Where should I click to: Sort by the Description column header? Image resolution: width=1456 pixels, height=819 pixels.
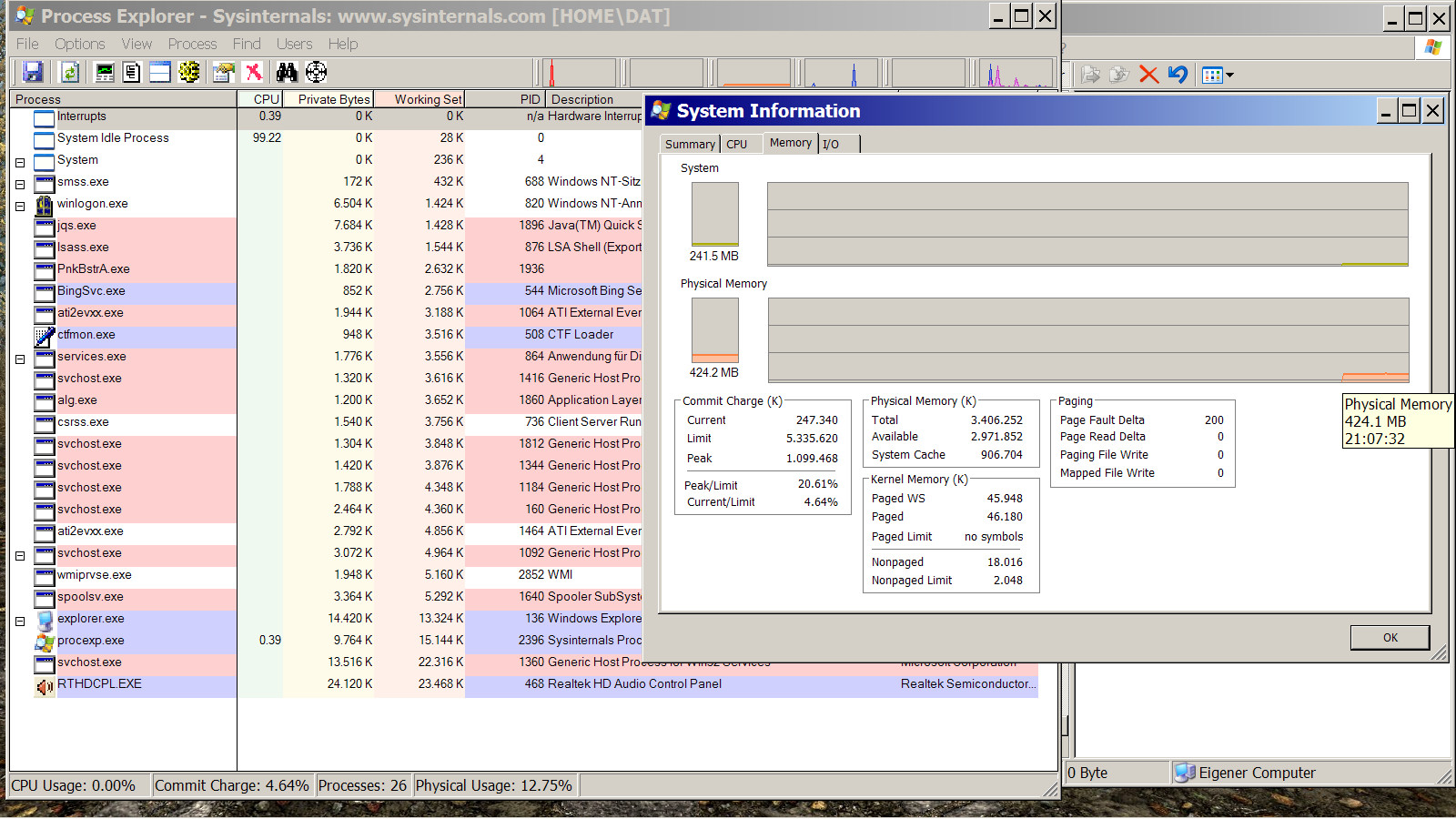(595, 99)
